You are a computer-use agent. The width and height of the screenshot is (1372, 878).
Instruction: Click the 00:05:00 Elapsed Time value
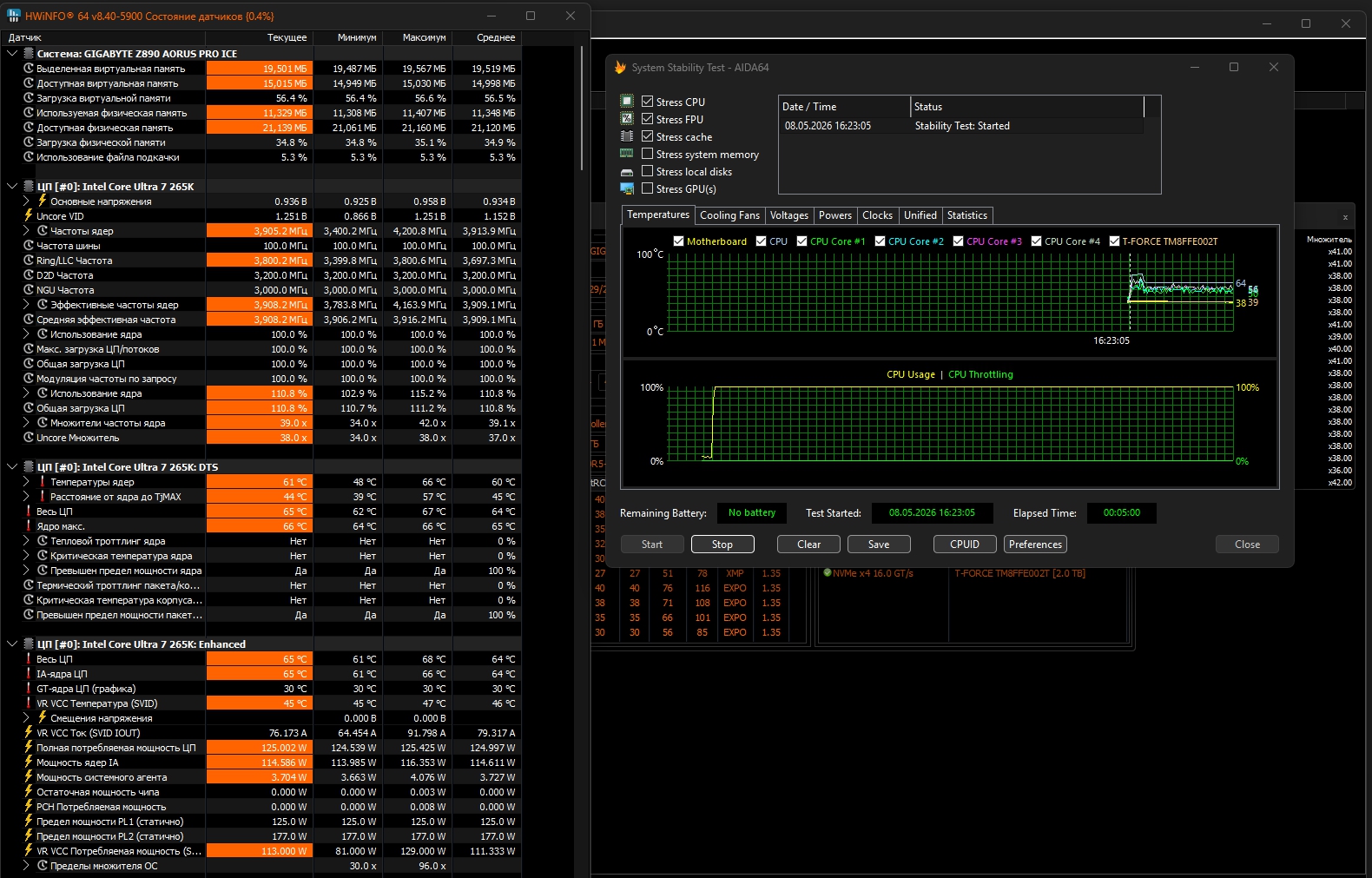[1122, 512]
